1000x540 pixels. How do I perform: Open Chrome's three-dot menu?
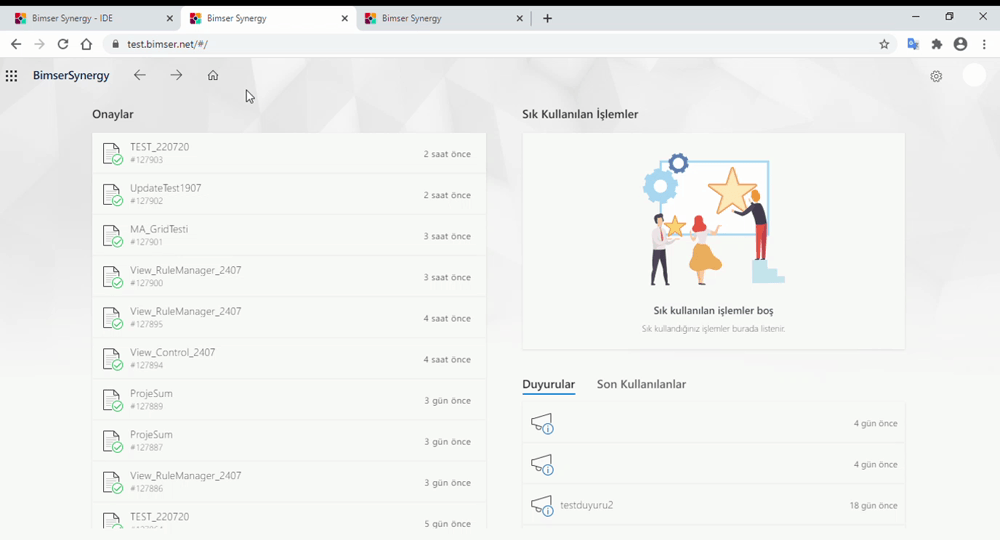tap(984, 44)
